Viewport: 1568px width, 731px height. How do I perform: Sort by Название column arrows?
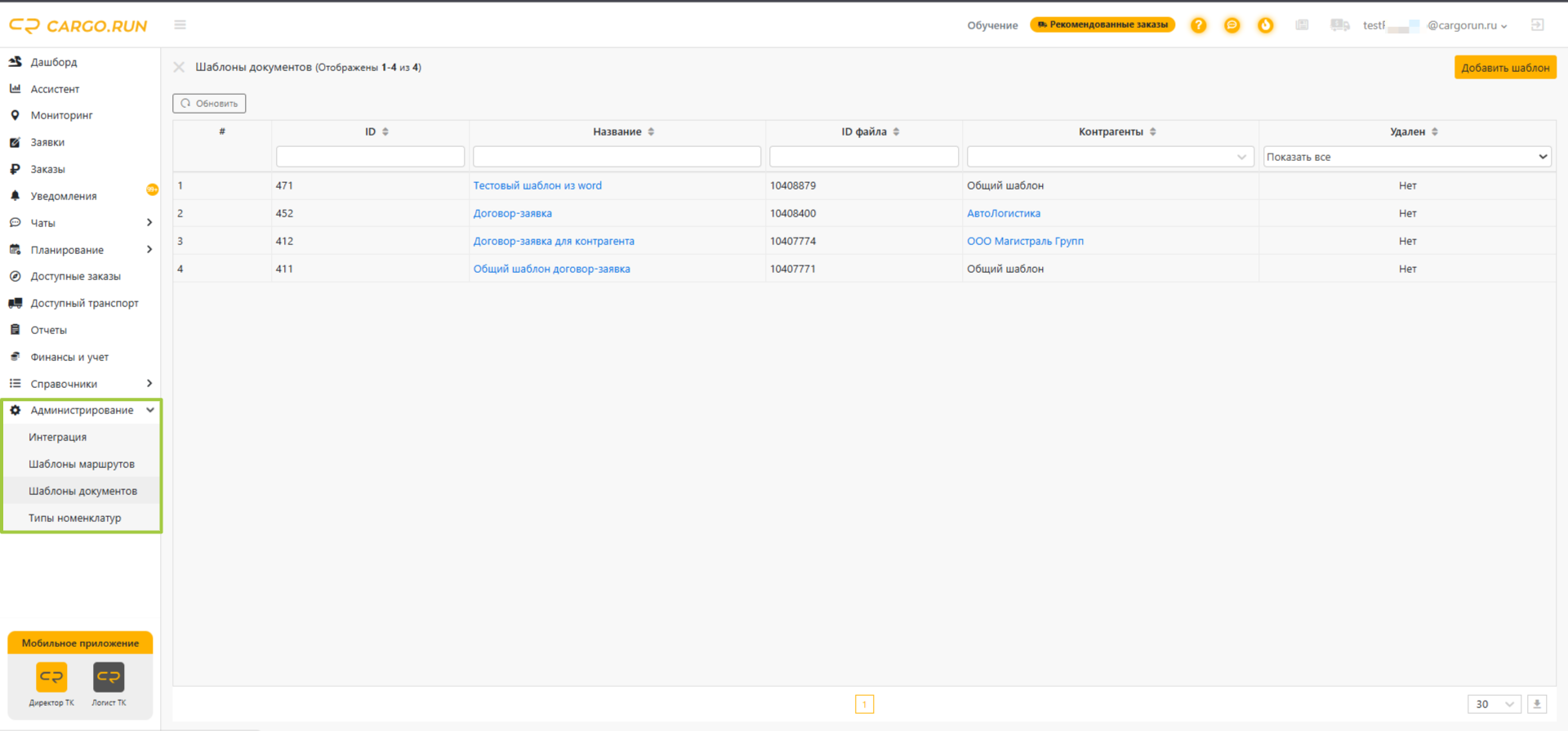651,131
